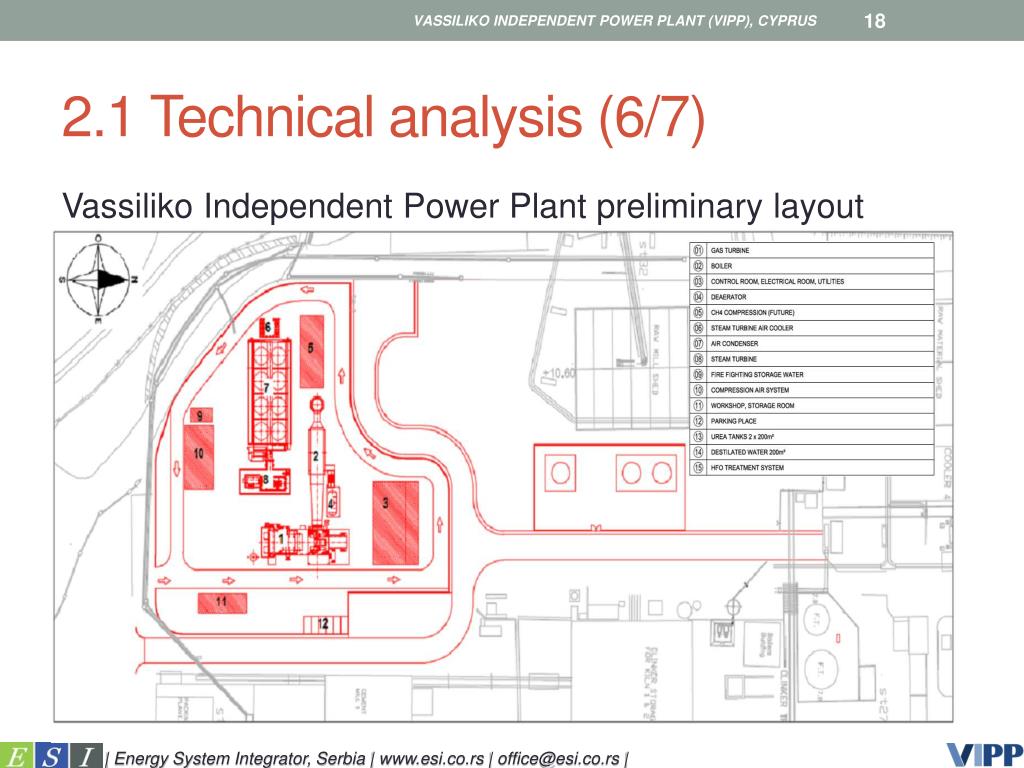Image resolution: width=1024 pixels, height=768 pixels.
Task: Select parking place 12 on the plan
Action: pyautogui.click(x=325, y=625)
